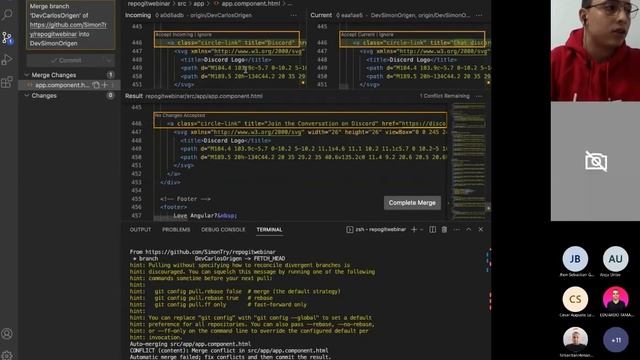This screenshot has height=360, width=640.
Task: Open terminal panel more actions ellipsis
Action: tap(456, 229)
